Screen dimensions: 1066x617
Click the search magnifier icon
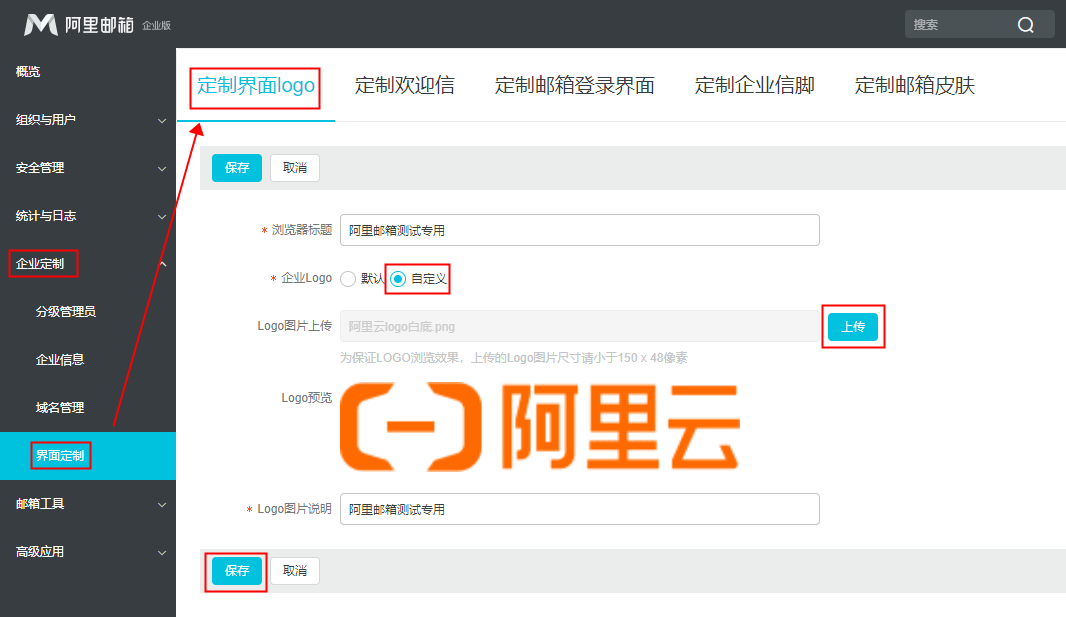[1026, 25]
